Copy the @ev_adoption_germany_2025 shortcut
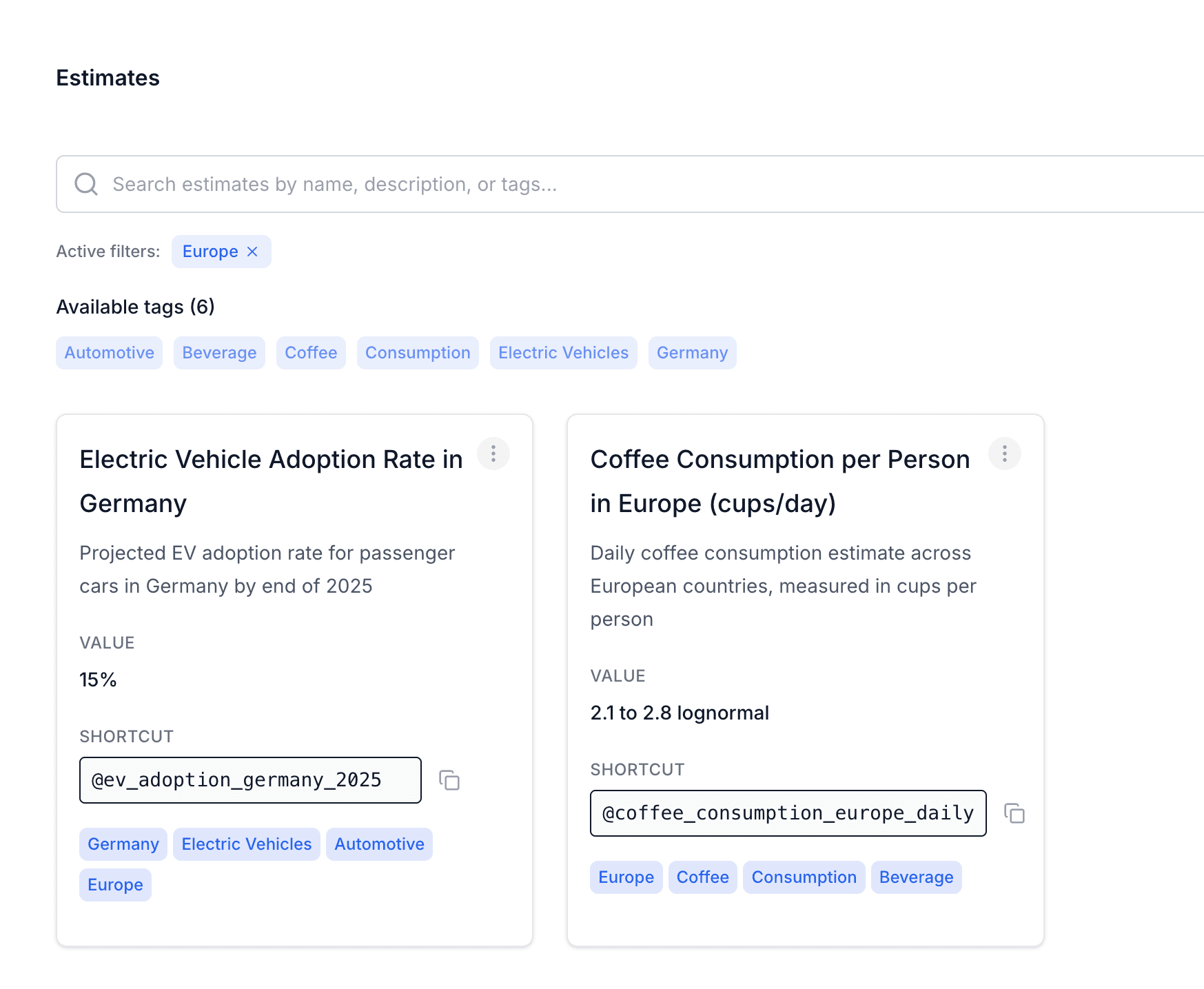Screen dimensions: 1204x989 449,780
